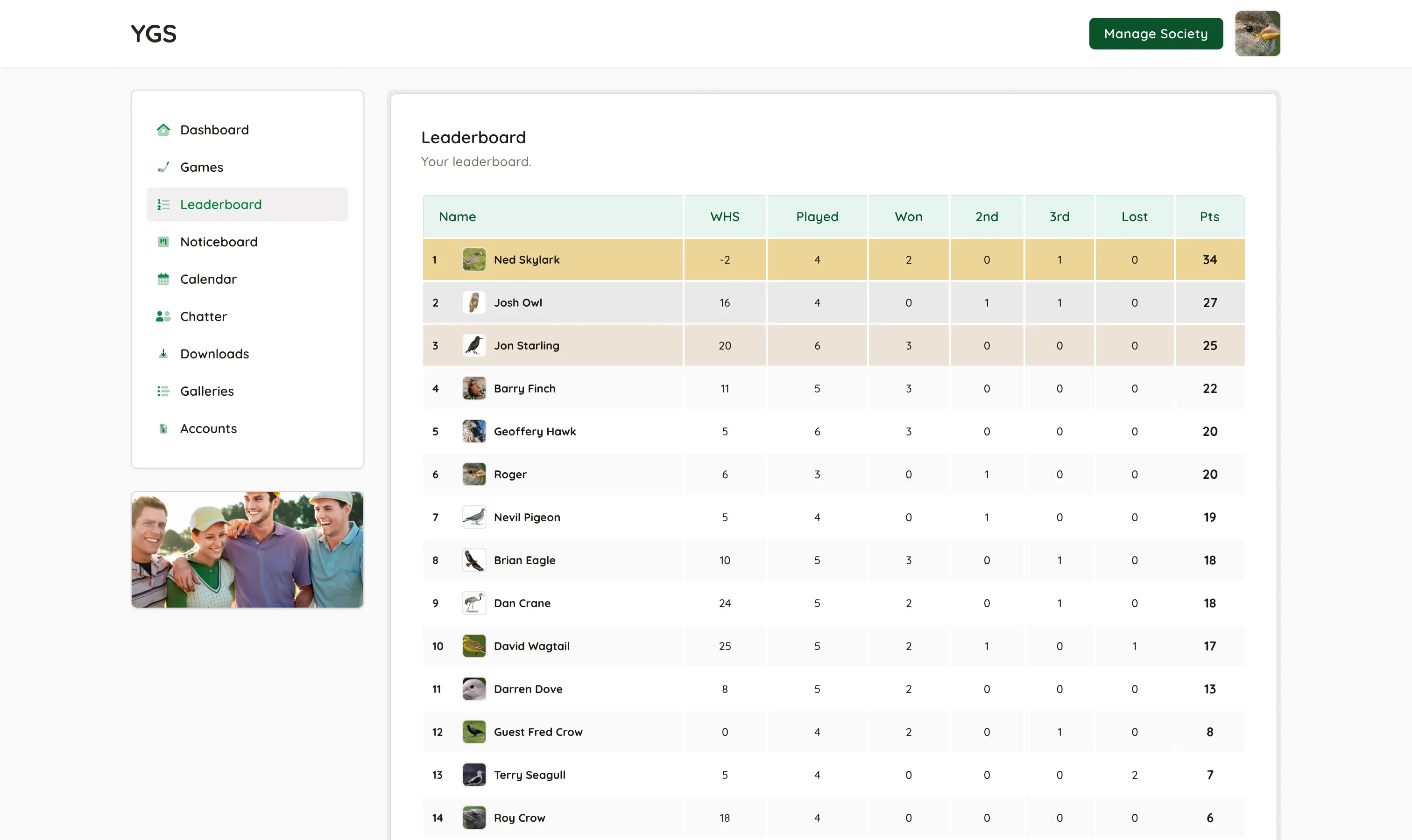
Task: Click the Games golf club icon
Action: pos(164,167)
